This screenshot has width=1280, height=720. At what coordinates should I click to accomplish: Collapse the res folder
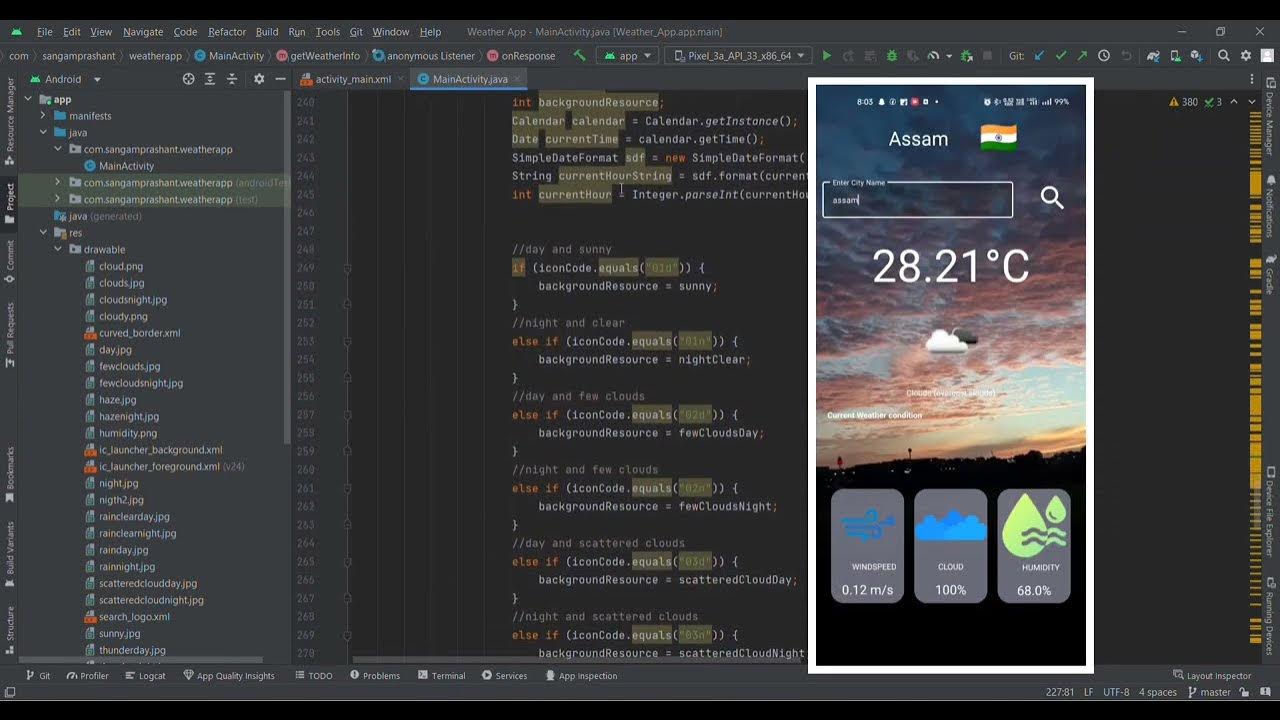(44, 233)
